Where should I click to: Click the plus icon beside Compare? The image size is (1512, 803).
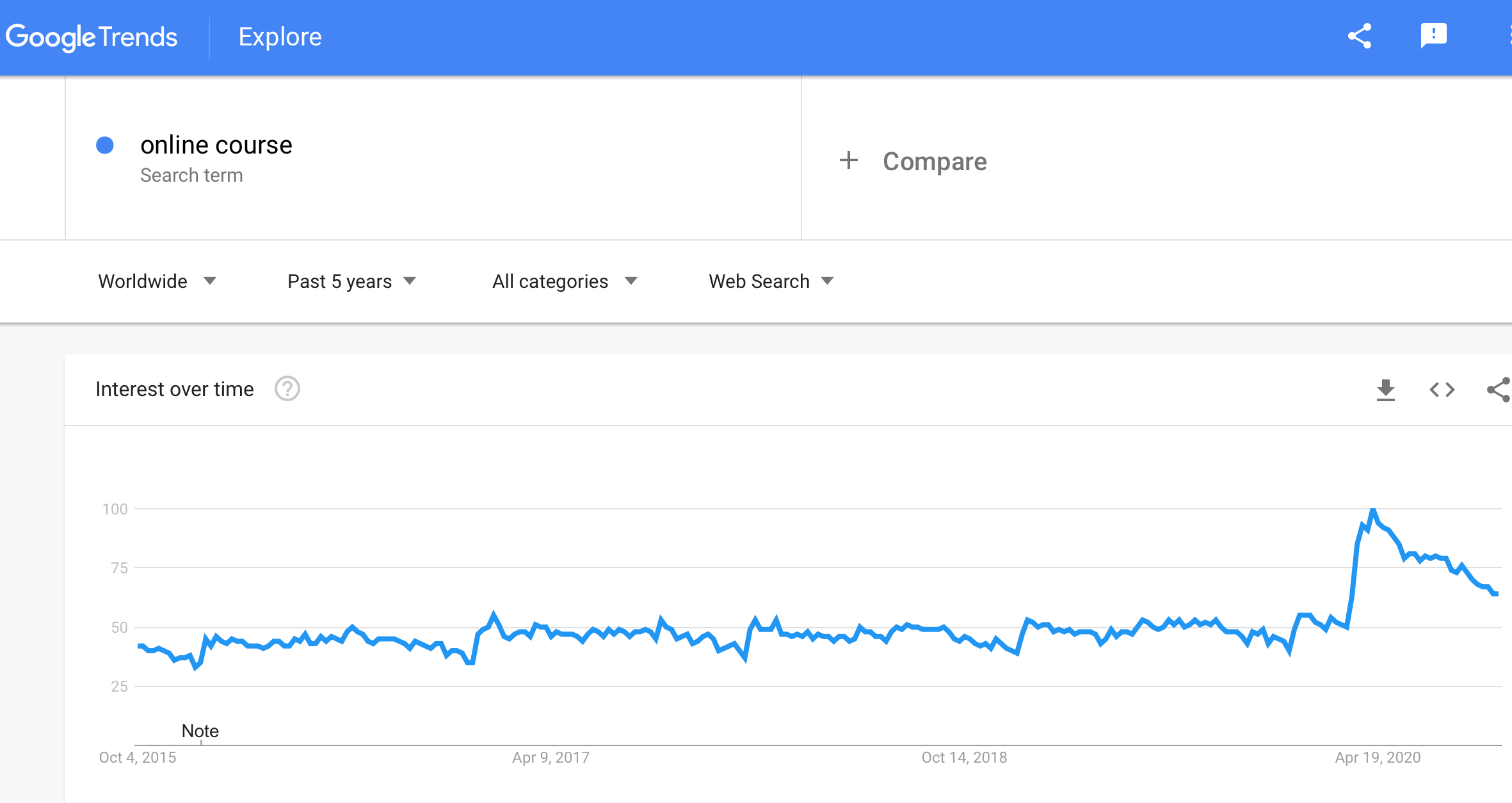(849, 160)
